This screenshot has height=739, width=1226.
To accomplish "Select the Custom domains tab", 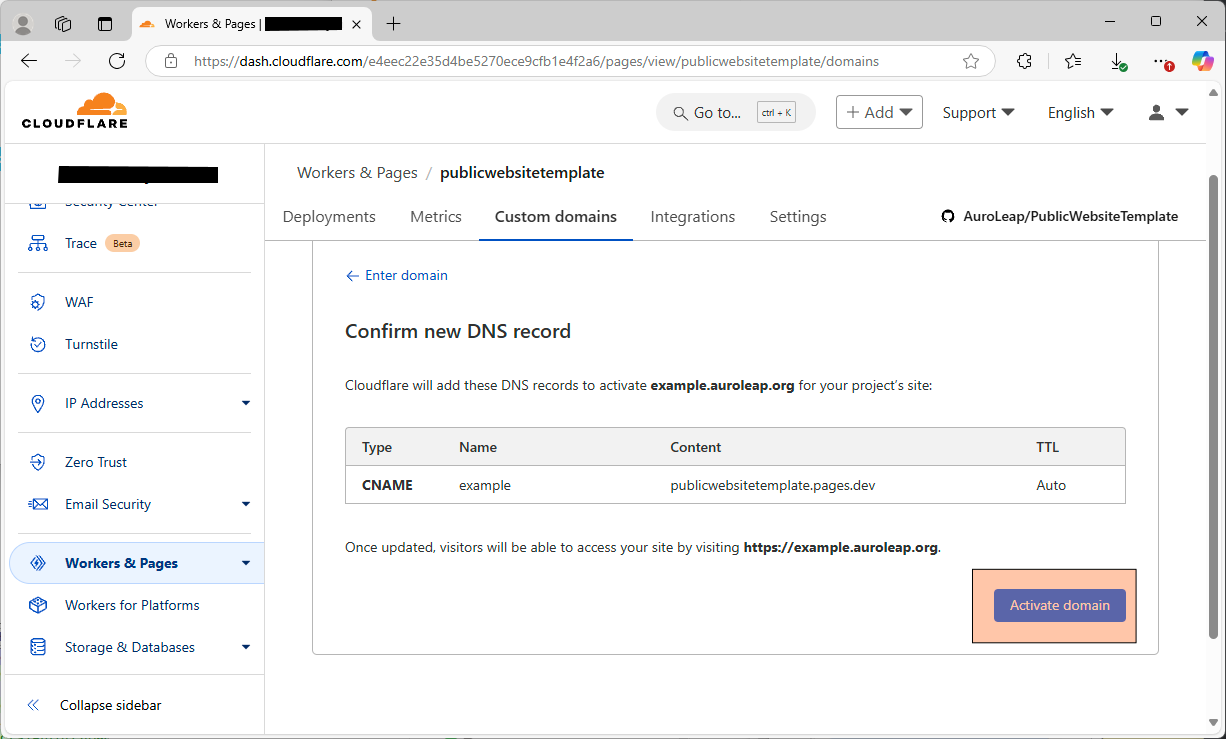I will (556, 216).
